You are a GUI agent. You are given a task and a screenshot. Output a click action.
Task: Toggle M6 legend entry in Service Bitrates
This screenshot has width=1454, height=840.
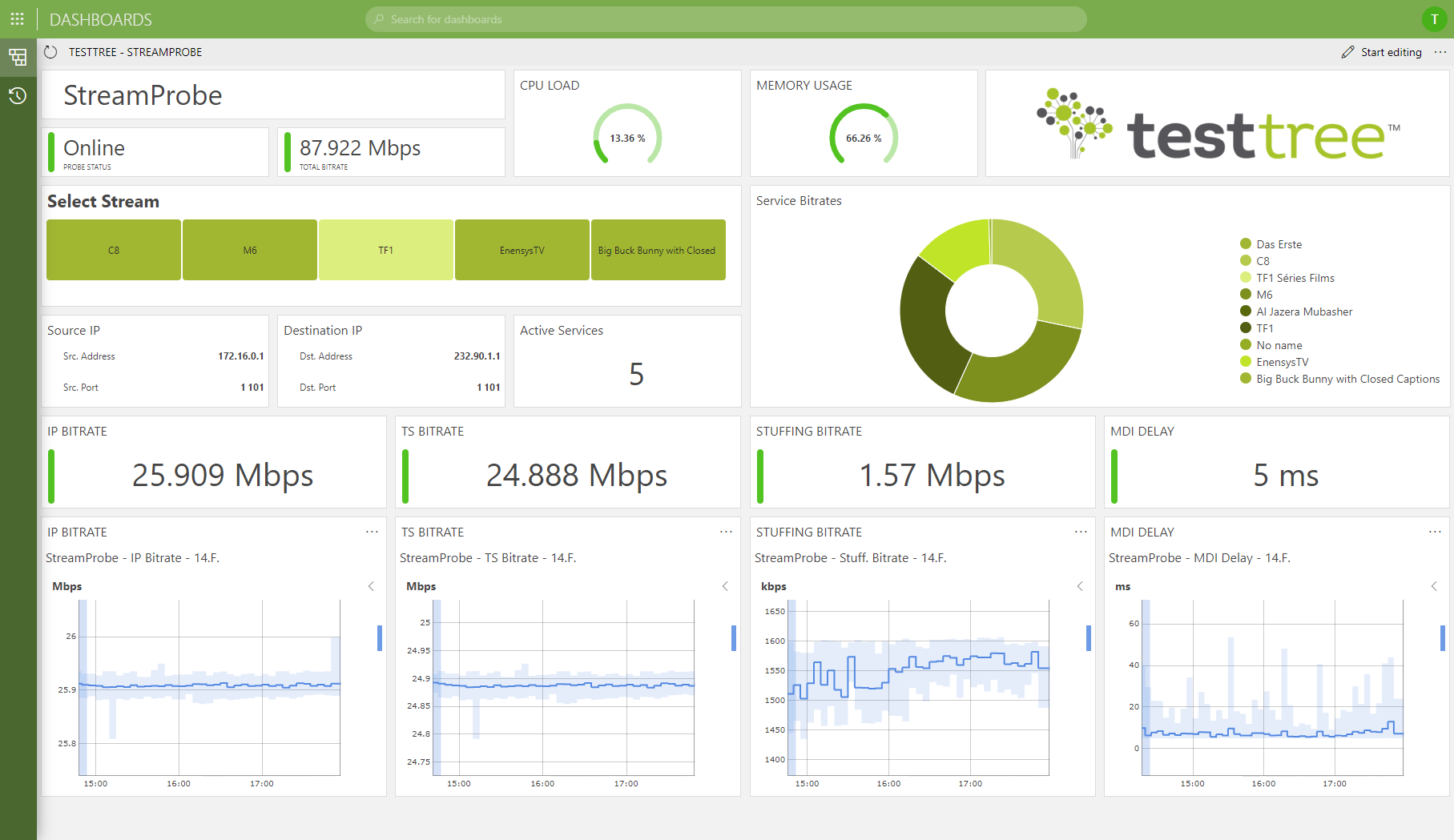pyautogui.click(x=1256, y=295)
